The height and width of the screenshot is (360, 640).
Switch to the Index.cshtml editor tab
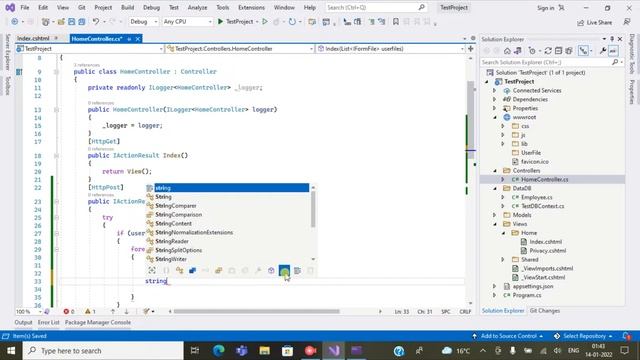click(x=33, y=38)
